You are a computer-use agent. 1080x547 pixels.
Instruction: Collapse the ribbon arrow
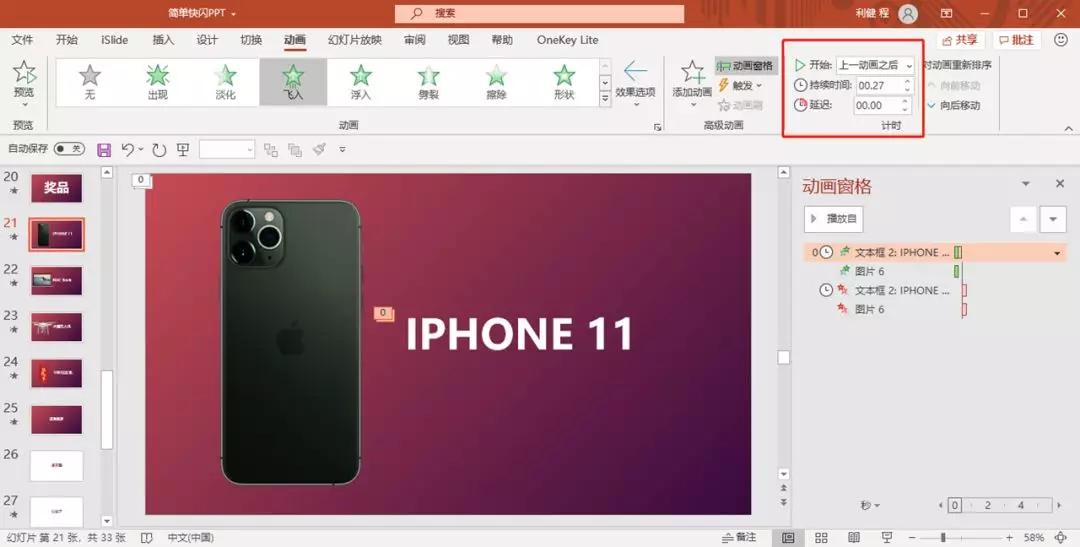click(x=1068, y=128)
